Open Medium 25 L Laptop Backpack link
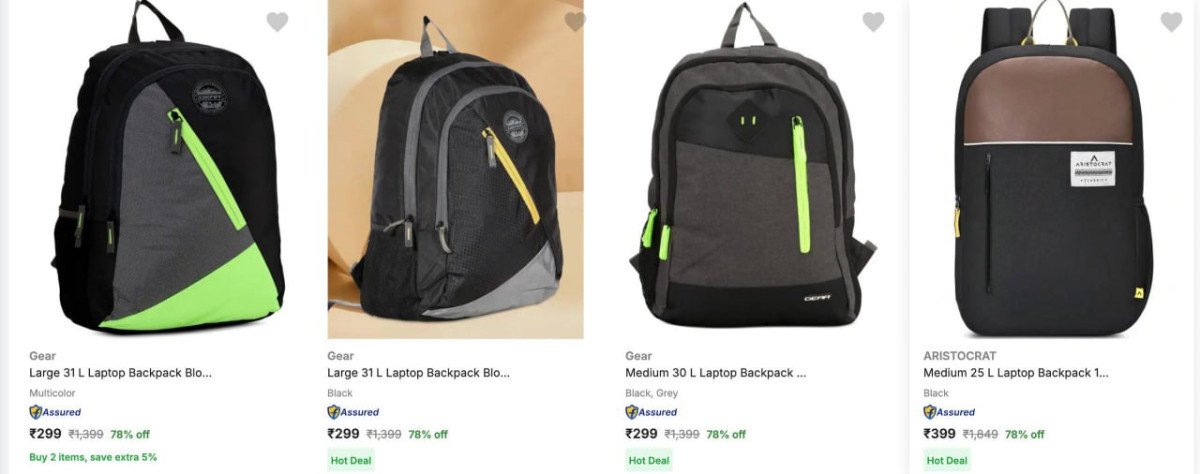Image resolution: width=1200 pixels, height=474 pixels. (1016, 373)
